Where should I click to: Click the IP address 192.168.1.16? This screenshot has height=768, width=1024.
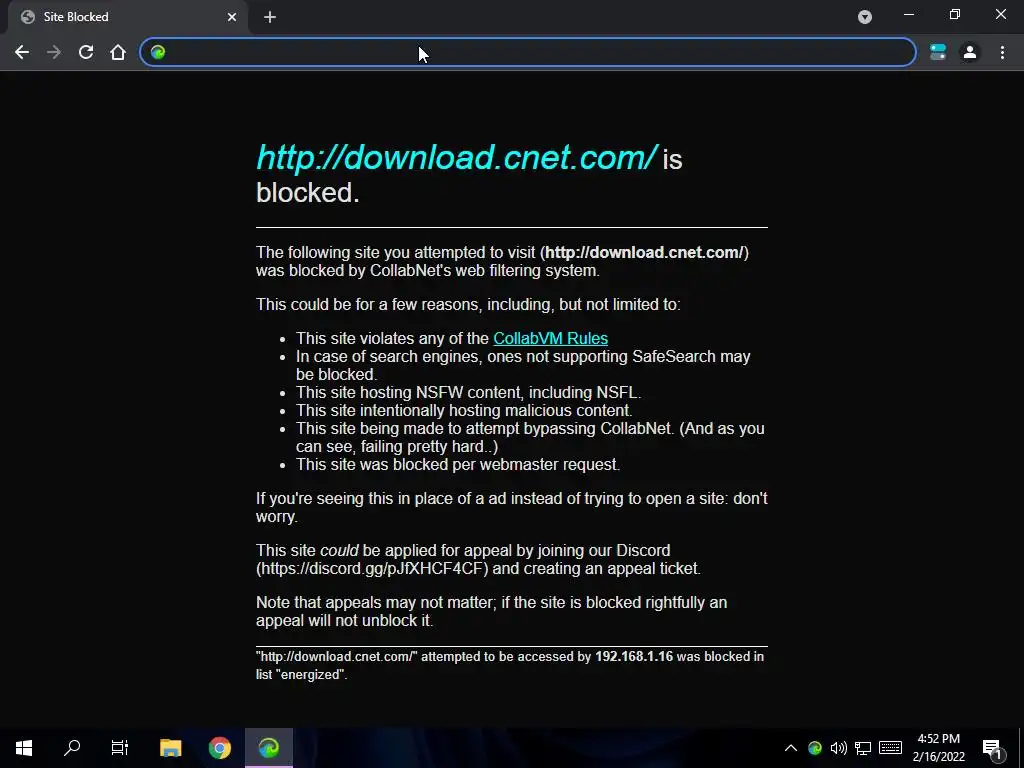pyautogui.click(x=633, y=656)
